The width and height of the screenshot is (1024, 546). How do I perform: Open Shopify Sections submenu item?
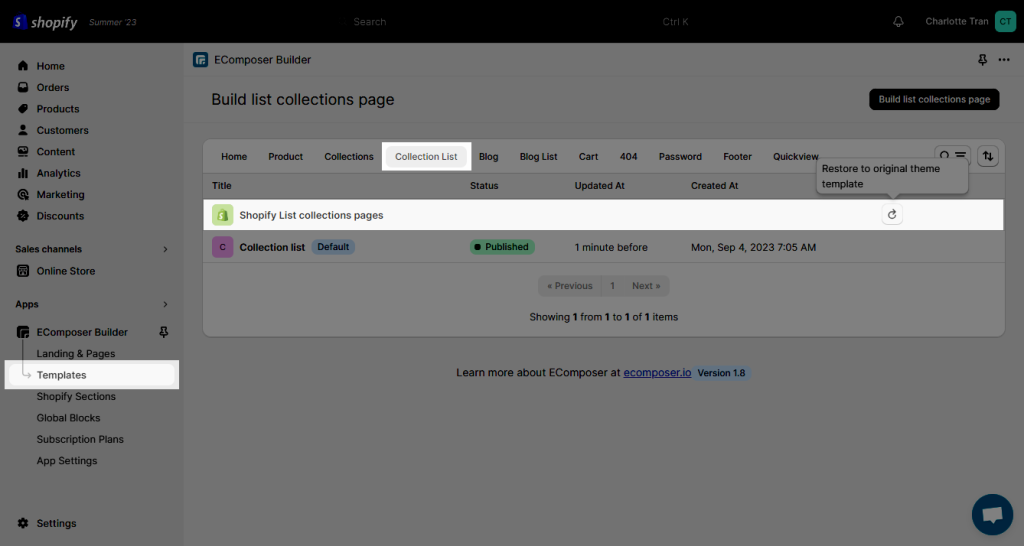[x=76, y=396]
